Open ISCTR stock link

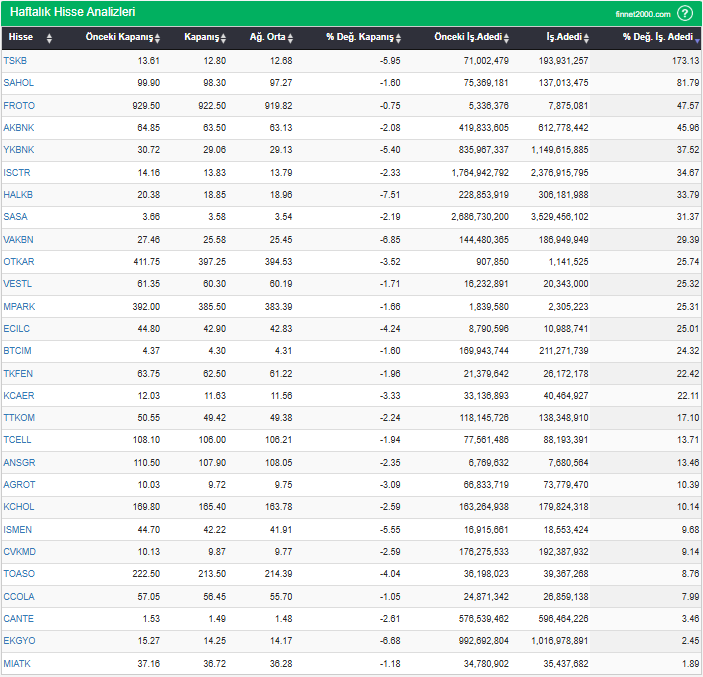click(x=17, y=172)
